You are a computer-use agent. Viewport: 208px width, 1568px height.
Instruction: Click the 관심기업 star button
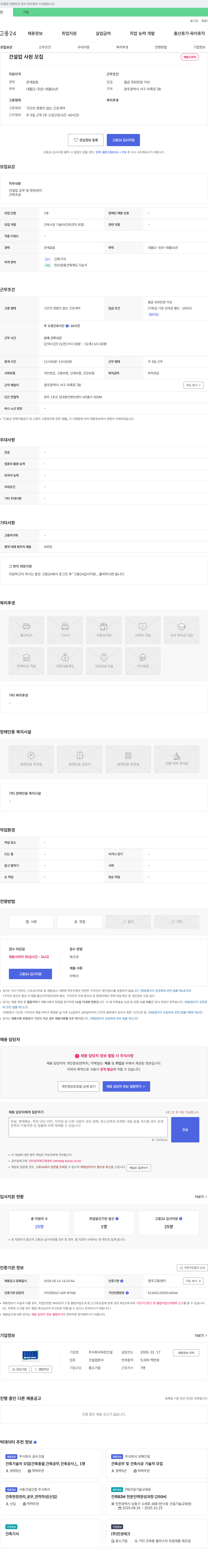tap(19, 1370)
